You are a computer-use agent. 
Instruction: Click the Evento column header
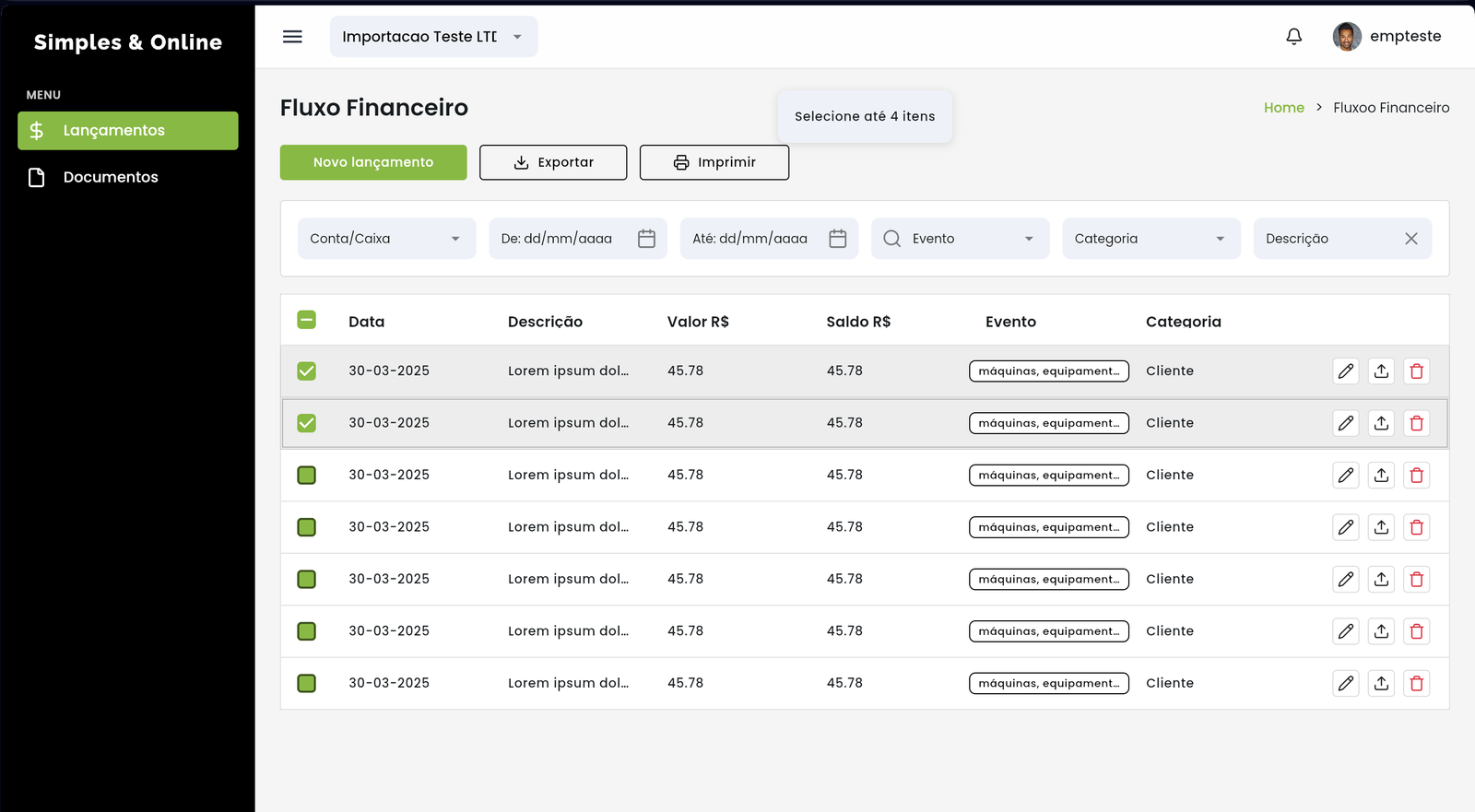(x=1010, y=322)
